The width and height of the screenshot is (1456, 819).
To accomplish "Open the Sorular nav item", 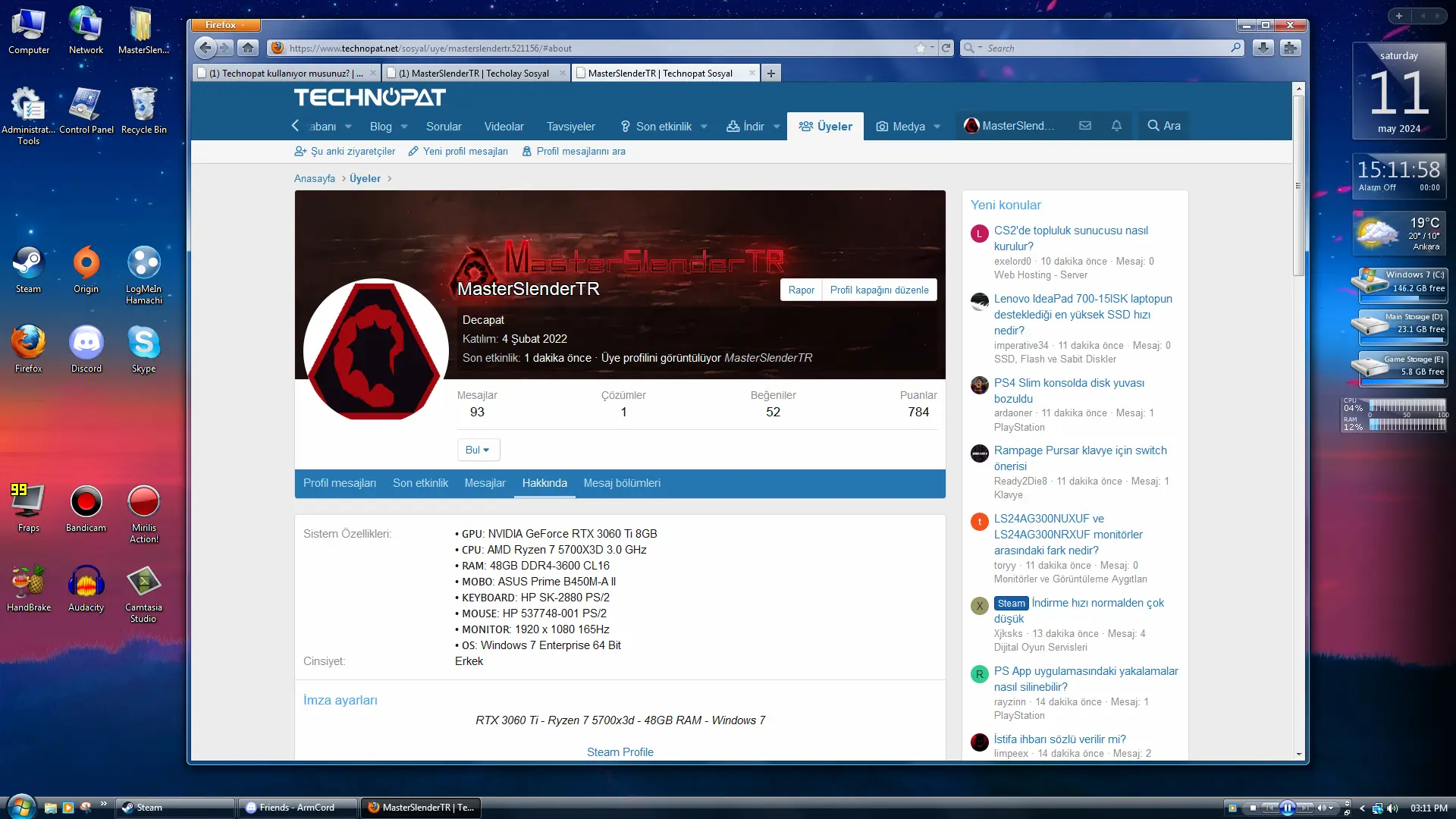I will (444, 127).
